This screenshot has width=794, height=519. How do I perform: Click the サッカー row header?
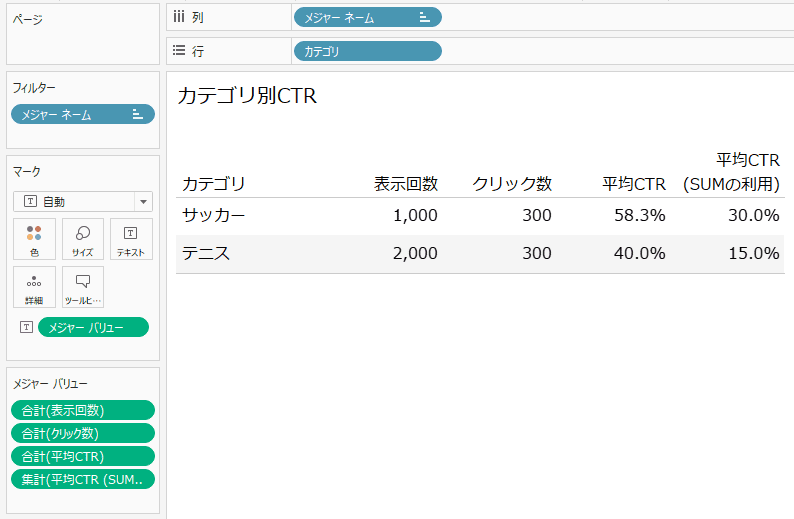213,215
